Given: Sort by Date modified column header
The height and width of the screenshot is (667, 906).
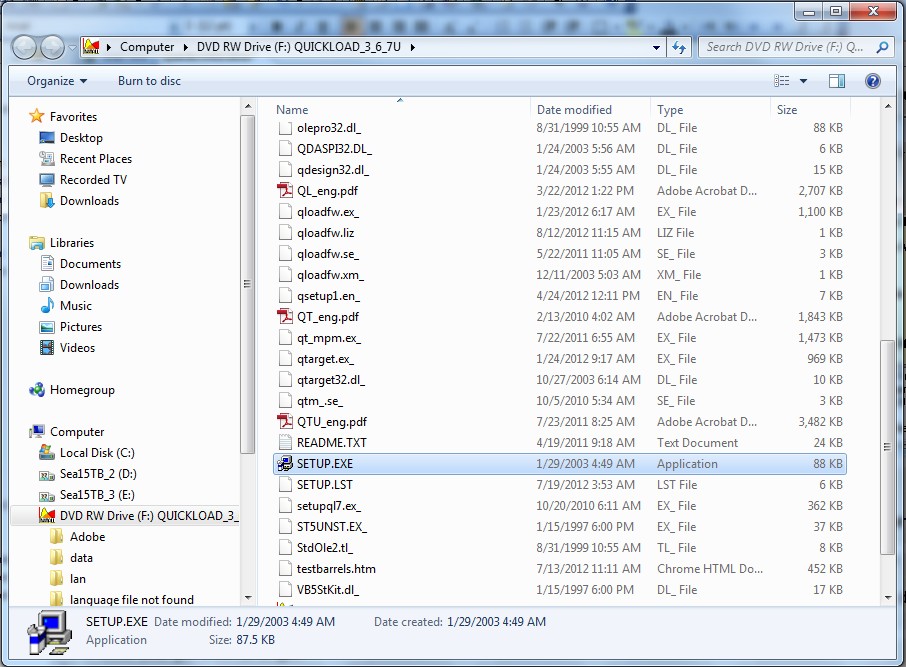Looking at the screenshot, I should 574,110.
